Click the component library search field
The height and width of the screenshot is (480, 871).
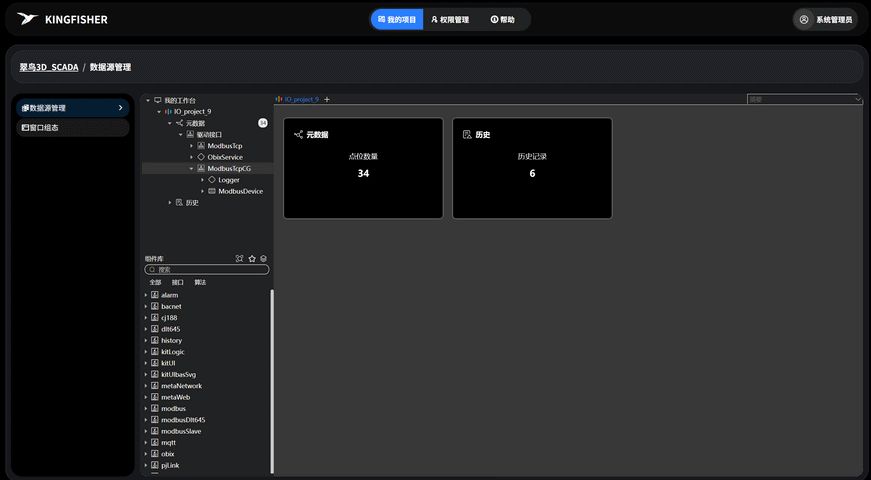(207, 269)
